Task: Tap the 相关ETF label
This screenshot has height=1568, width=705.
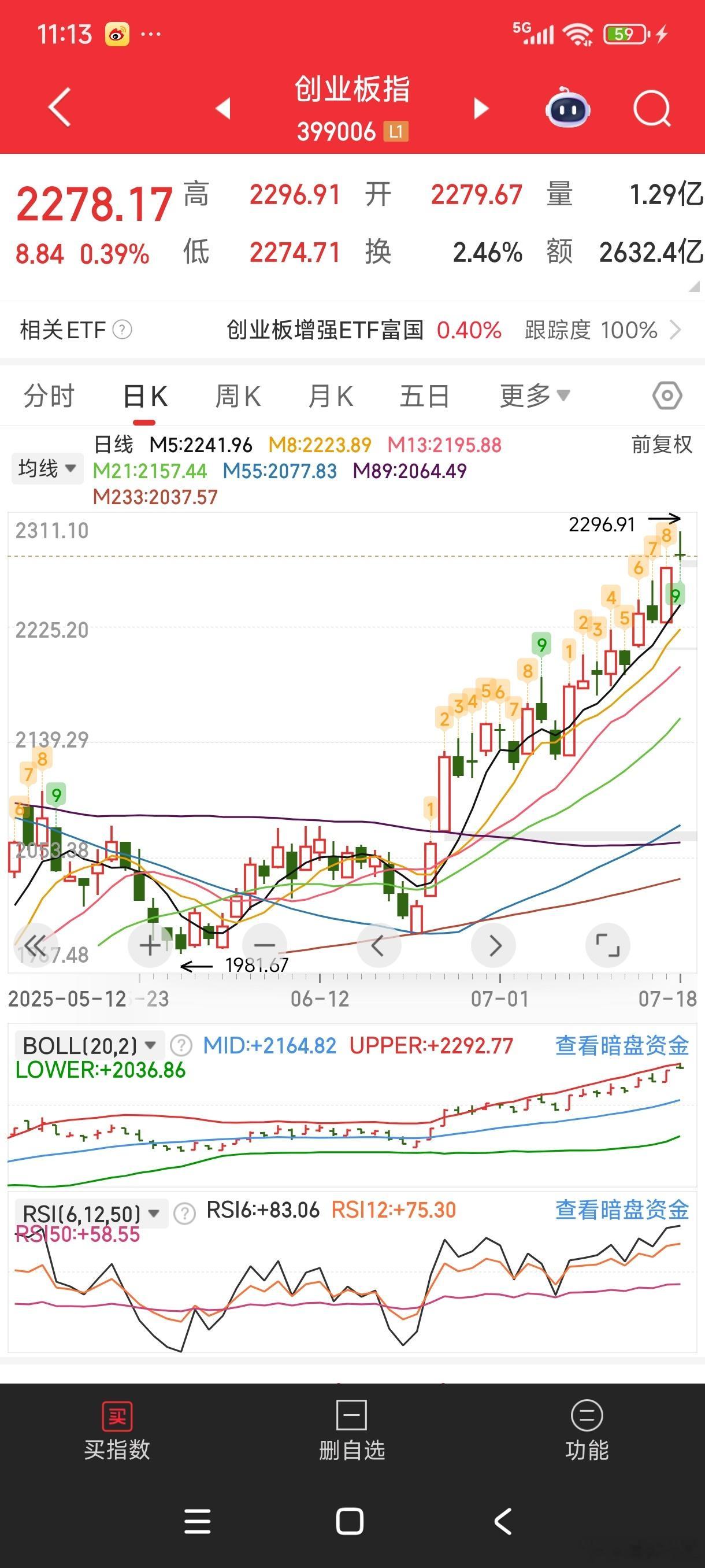Action: pyautogui.click(x=62, y=330)
